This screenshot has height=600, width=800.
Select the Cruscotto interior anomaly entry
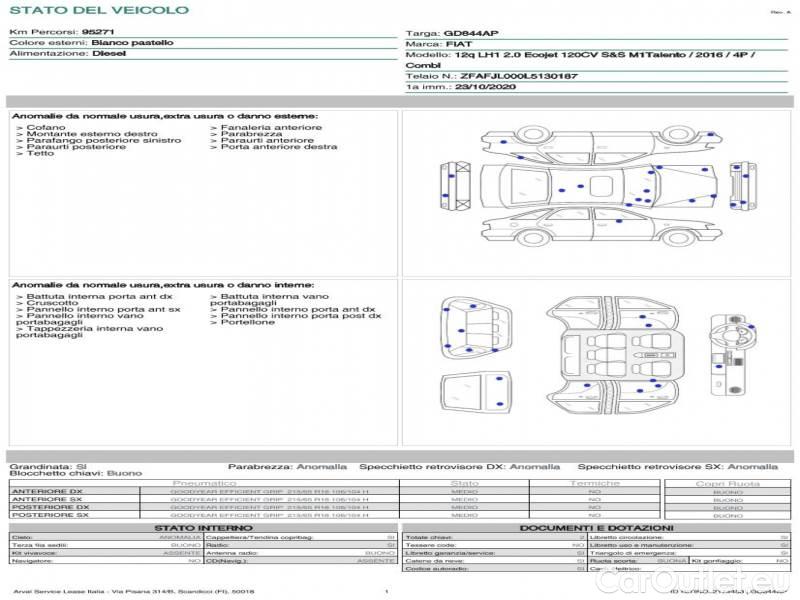(x=50, y=303)
